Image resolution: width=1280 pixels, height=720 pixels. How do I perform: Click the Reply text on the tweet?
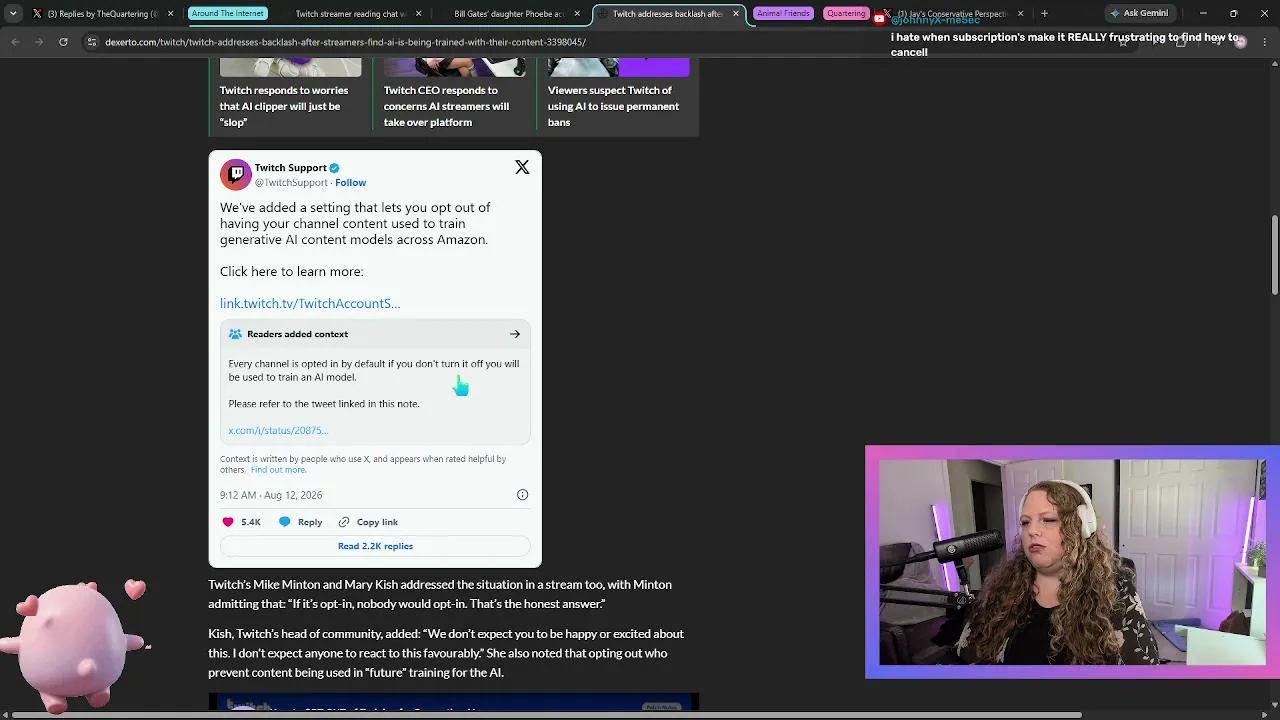pos(310,522)
